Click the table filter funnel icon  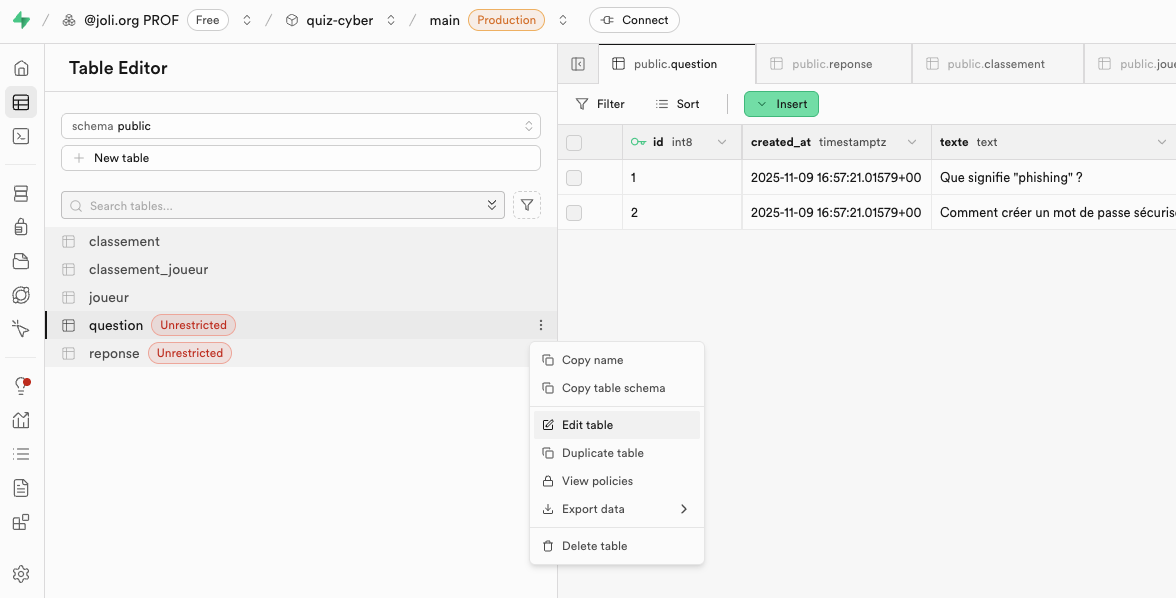(527, 205)
